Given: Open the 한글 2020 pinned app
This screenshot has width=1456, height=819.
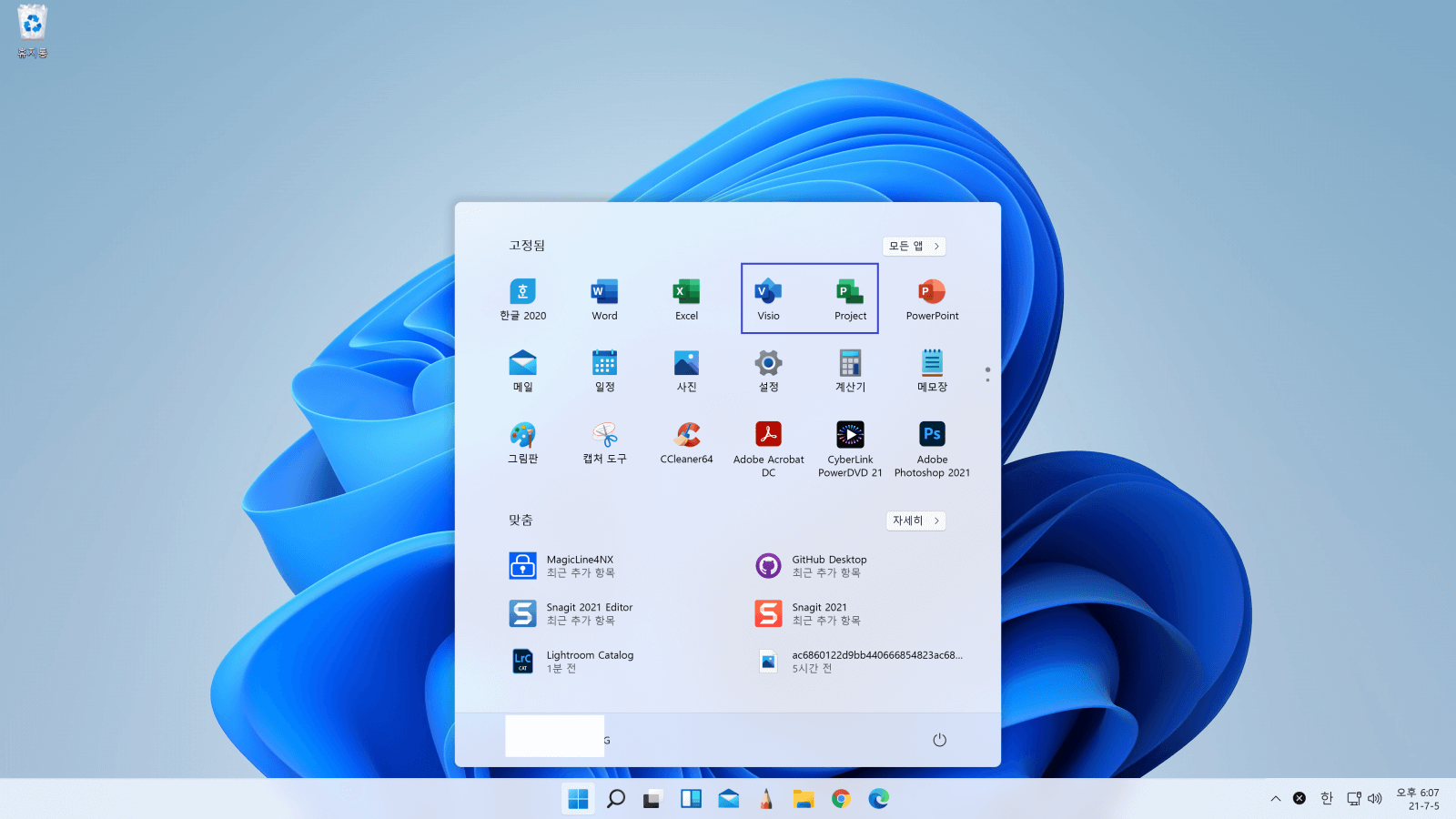Looking at the screenshot, I should [x=522, y=299].
